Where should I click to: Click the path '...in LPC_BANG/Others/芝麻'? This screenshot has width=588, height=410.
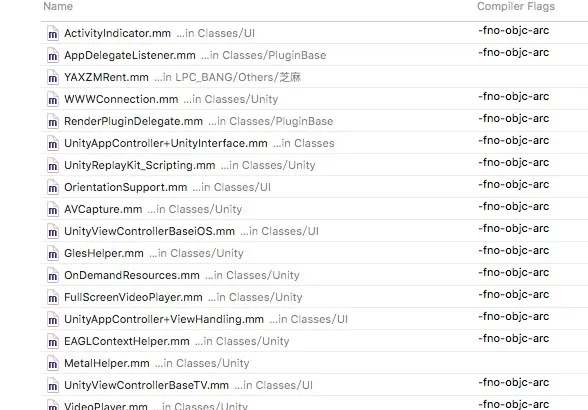(x=228, y=77)
